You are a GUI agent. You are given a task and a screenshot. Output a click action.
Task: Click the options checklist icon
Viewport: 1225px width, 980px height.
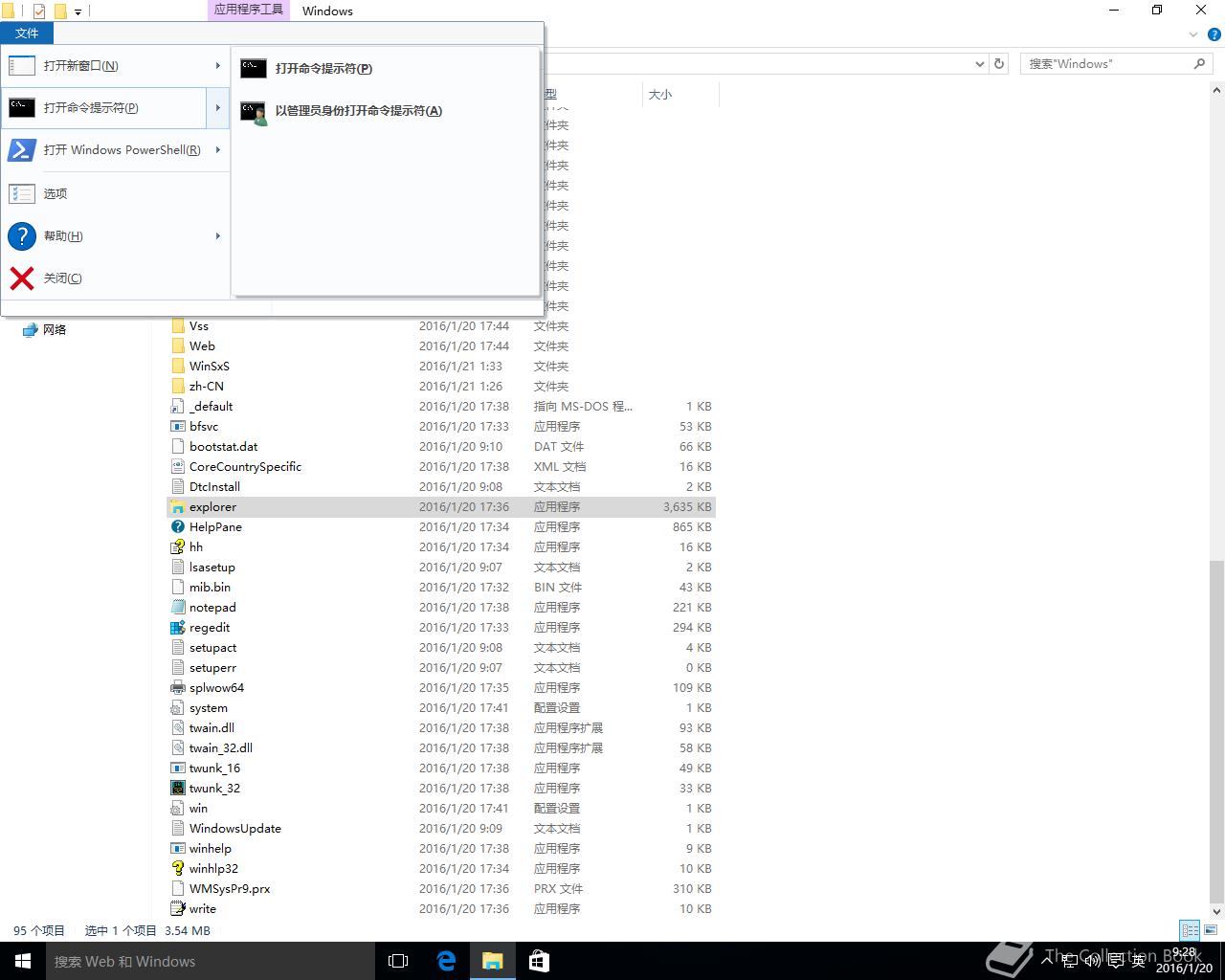coord(21,193)
